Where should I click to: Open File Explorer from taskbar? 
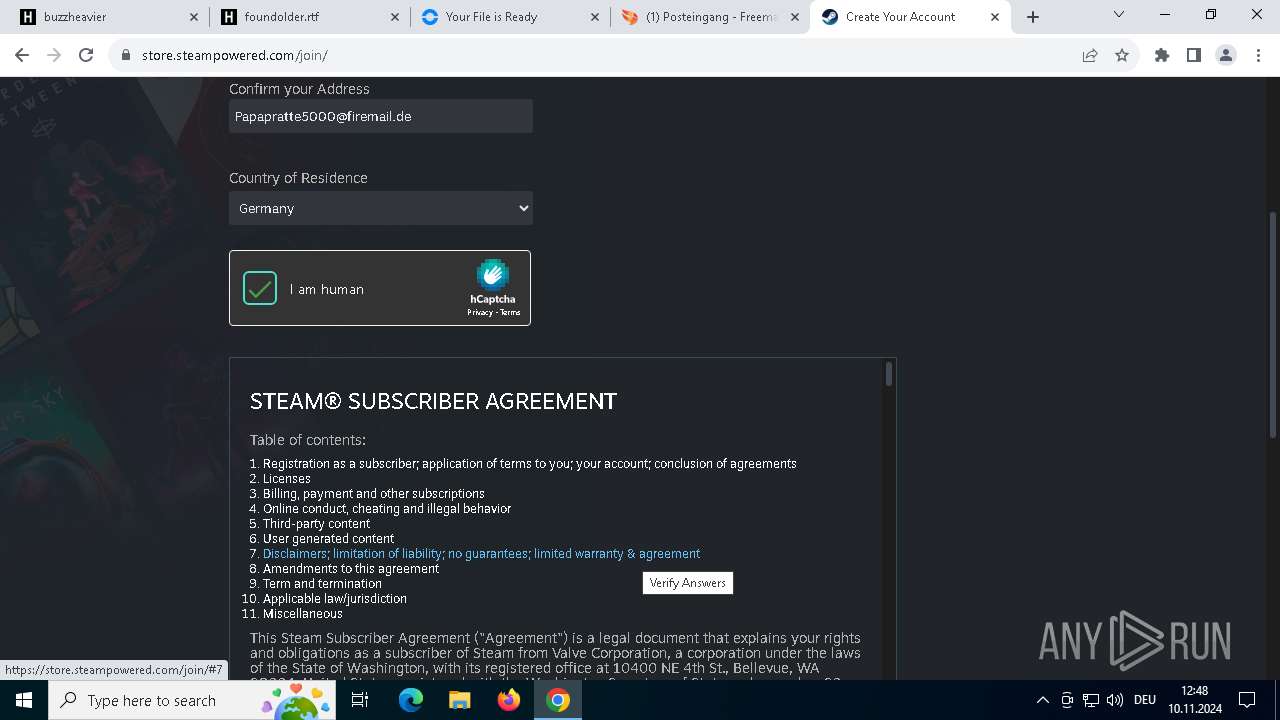click(x=459, y=700)
